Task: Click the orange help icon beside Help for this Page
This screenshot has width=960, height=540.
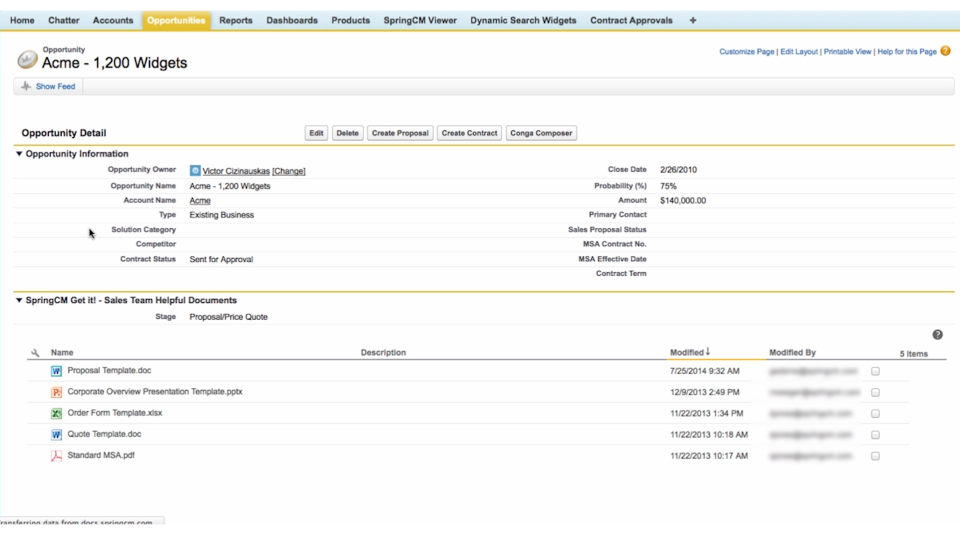Action: click(945, 51)
